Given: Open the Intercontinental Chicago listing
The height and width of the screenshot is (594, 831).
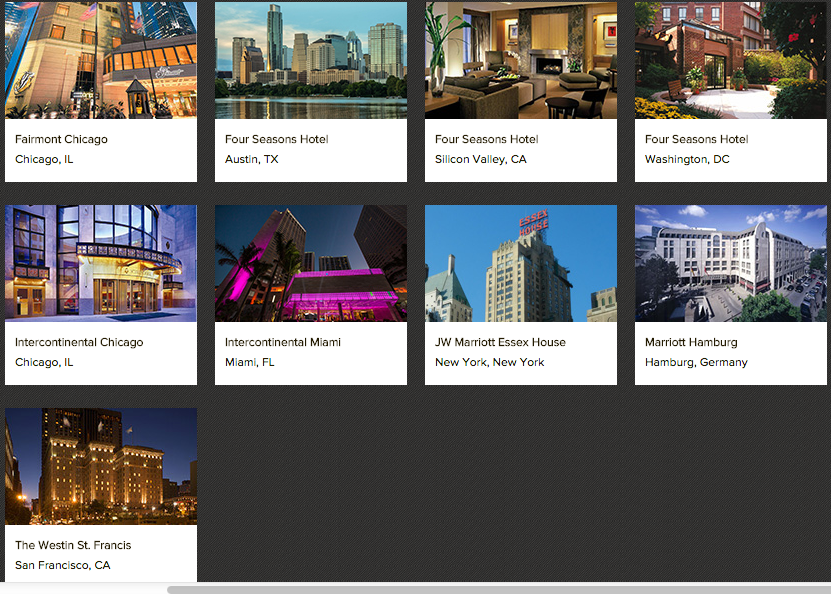Looking at the screenshot, I should point(77,342).
